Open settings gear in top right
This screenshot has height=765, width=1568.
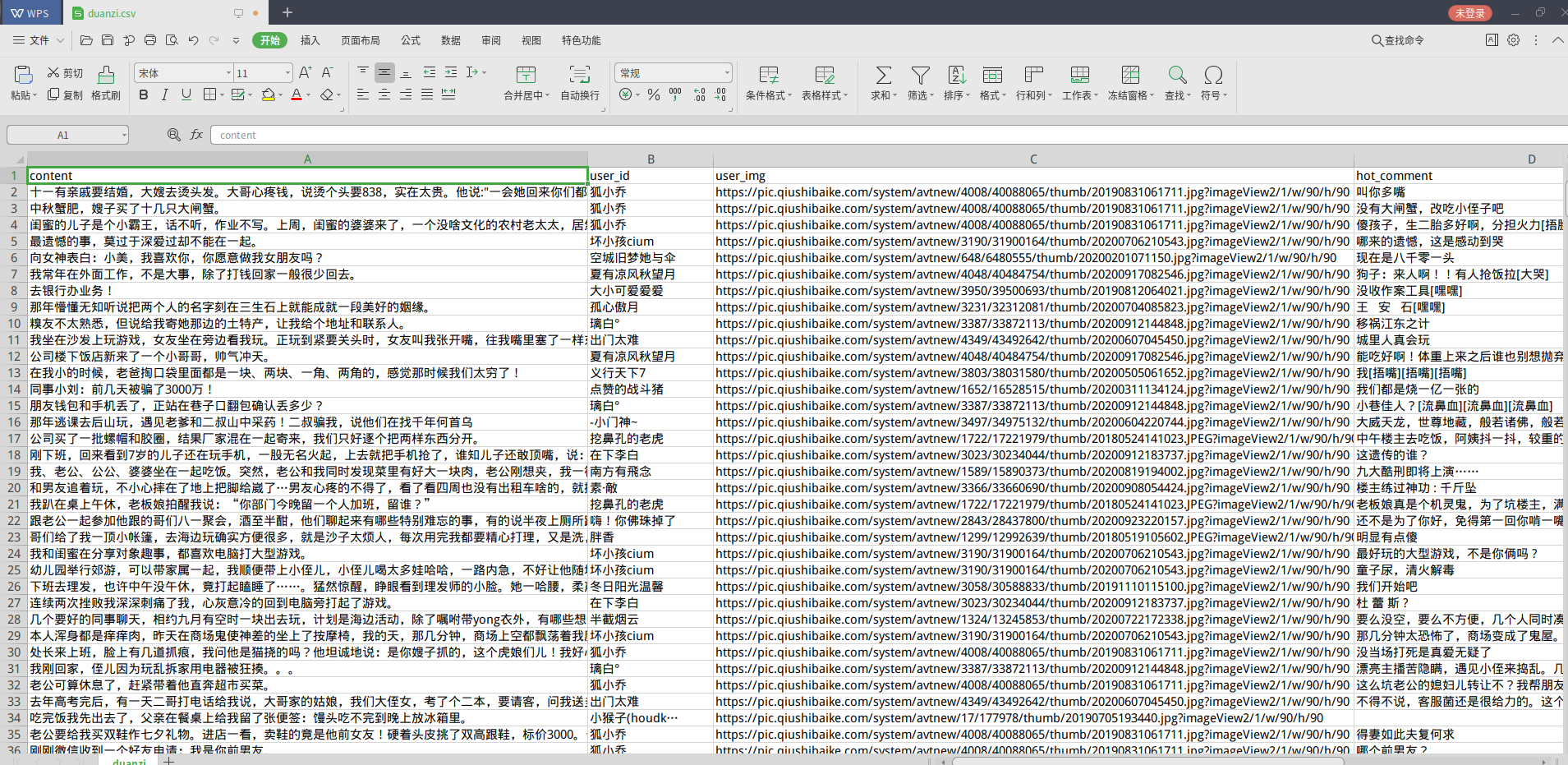click(1514, 40)
